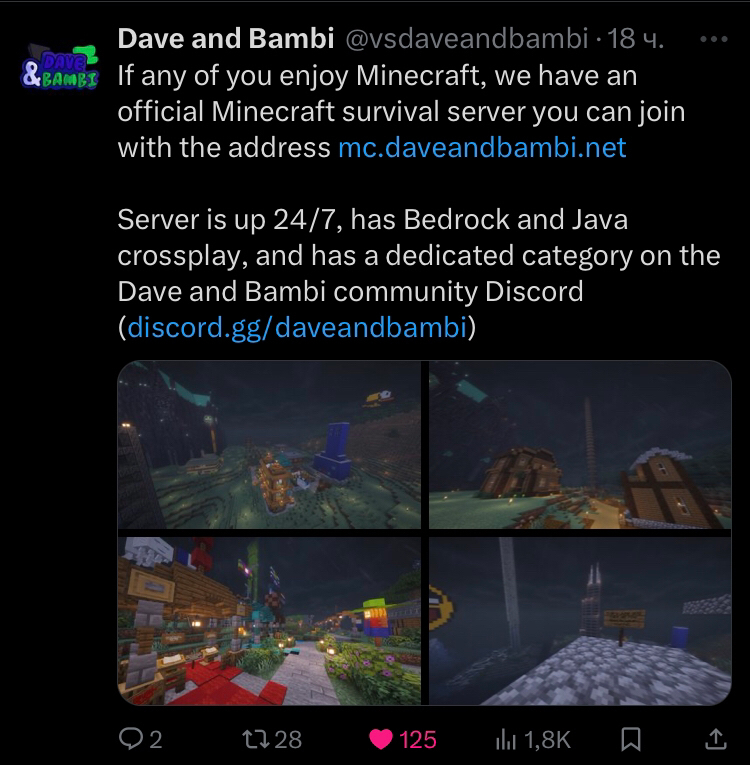Open the three-dot more options menu
This screenshot has height=765, width=750.
point(713,39)
